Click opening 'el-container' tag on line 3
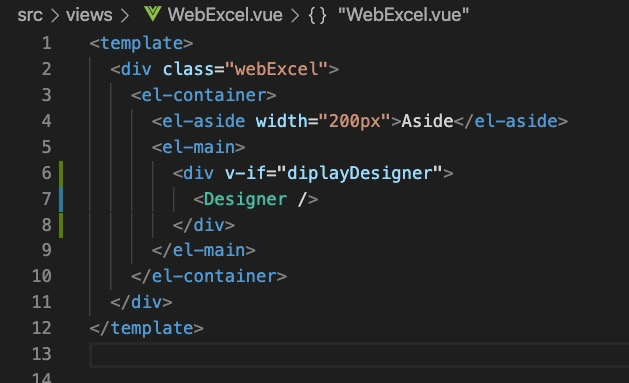This screenshot has width=629, height=383. pyautogui.click(x=203, y=95)
